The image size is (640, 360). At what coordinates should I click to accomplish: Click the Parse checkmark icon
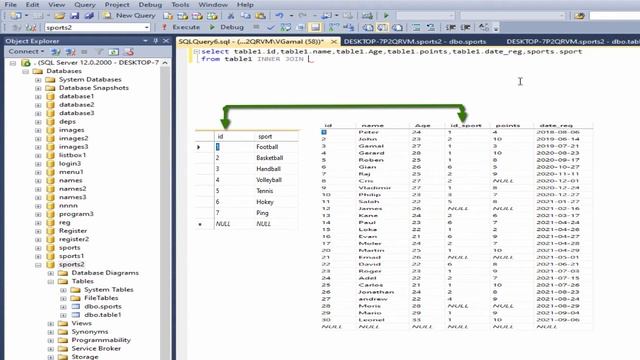pos(270,27)
